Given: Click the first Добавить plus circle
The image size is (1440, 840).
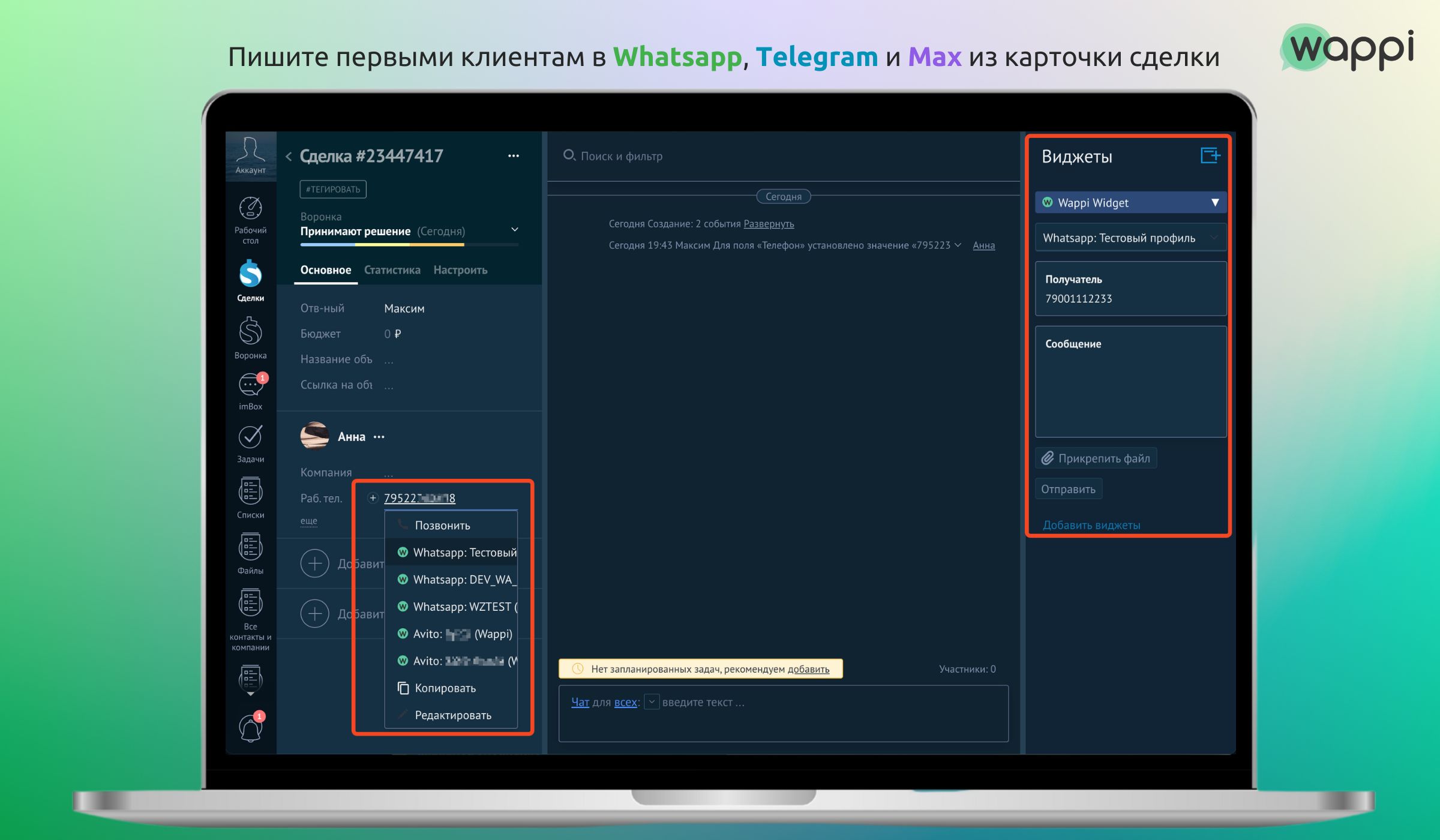Looking at the screenshot, I should (315, 563).
